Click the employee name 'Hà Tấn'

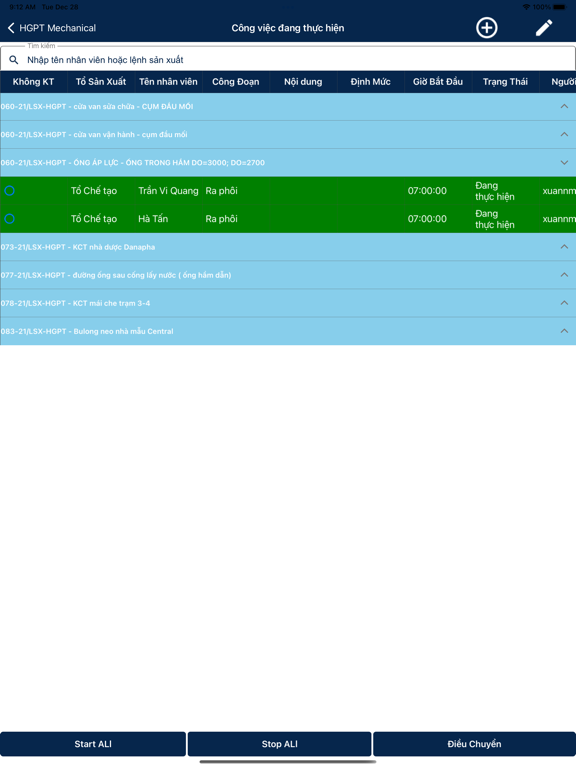(x=153, y=218)
